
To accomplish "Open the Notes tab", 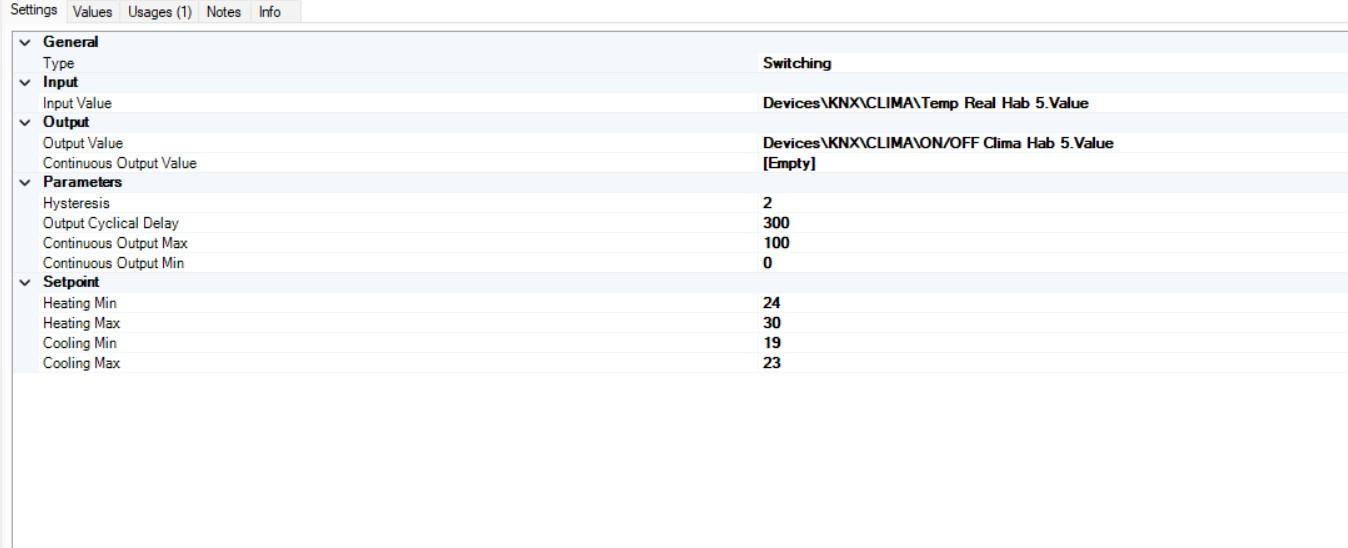I will (223, 12).
